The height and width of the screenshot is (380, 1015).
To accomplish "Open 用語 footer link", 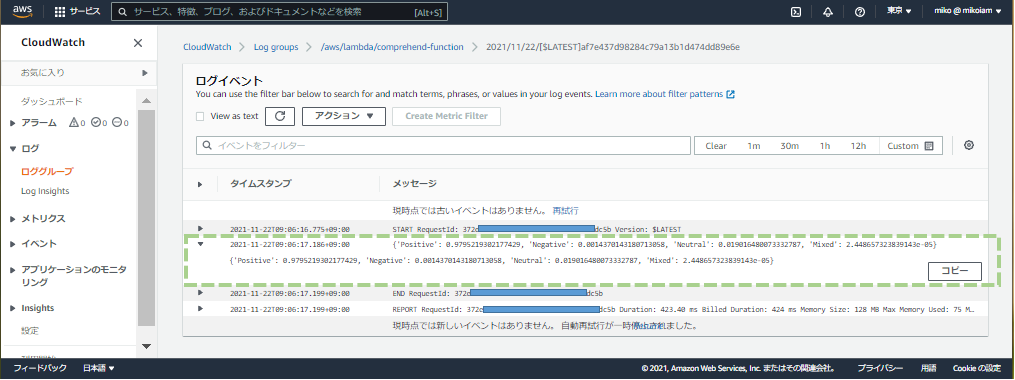I will pyautogui.click(x=928, y=368).
